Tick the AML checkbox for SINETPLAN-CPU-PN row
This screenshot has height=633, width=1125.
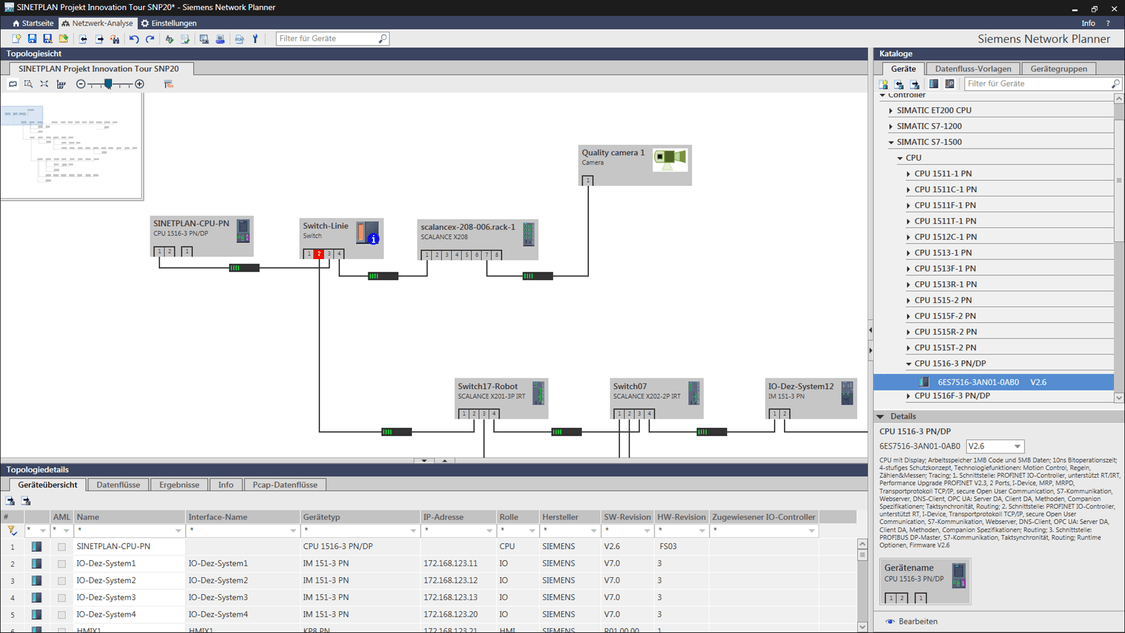pyautogui.click(x=62, y=547)
